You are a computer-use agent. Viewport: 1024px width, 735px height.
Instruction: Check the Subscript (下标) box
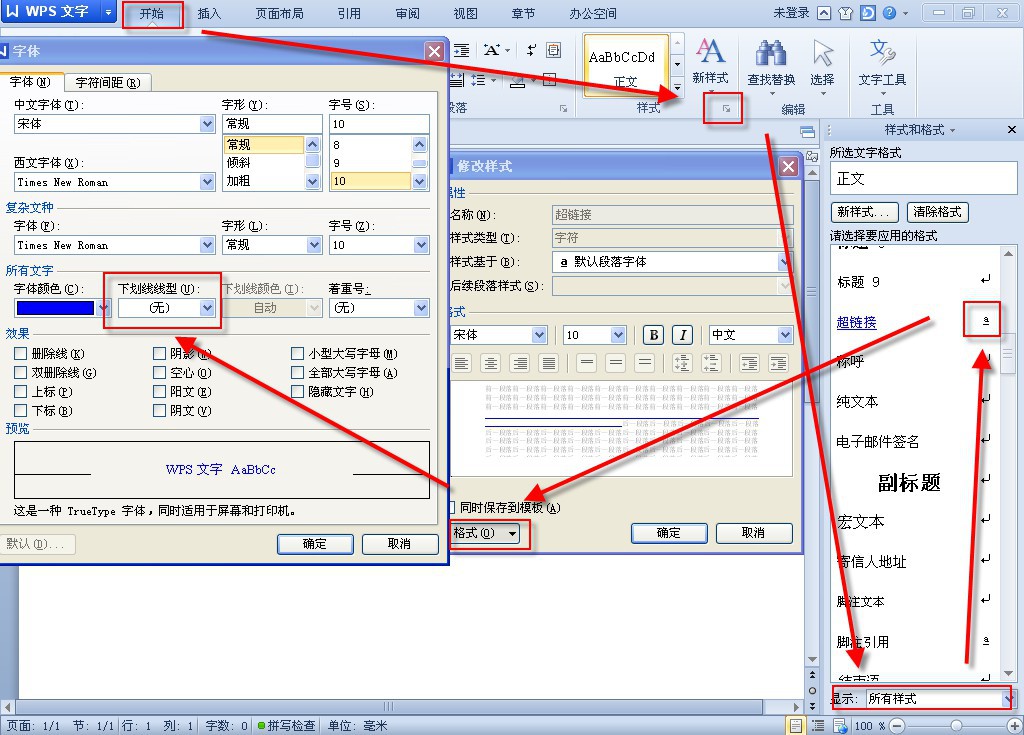(20, 410)
